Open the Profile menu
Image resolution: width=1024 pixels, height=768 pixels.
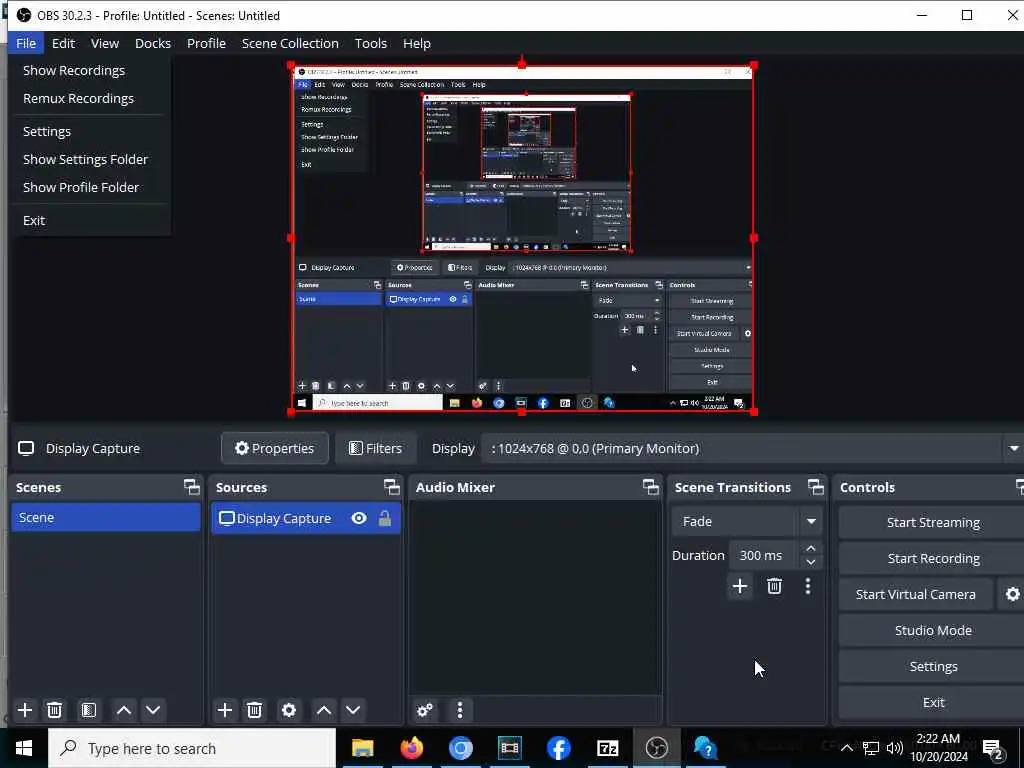(206, 43)
